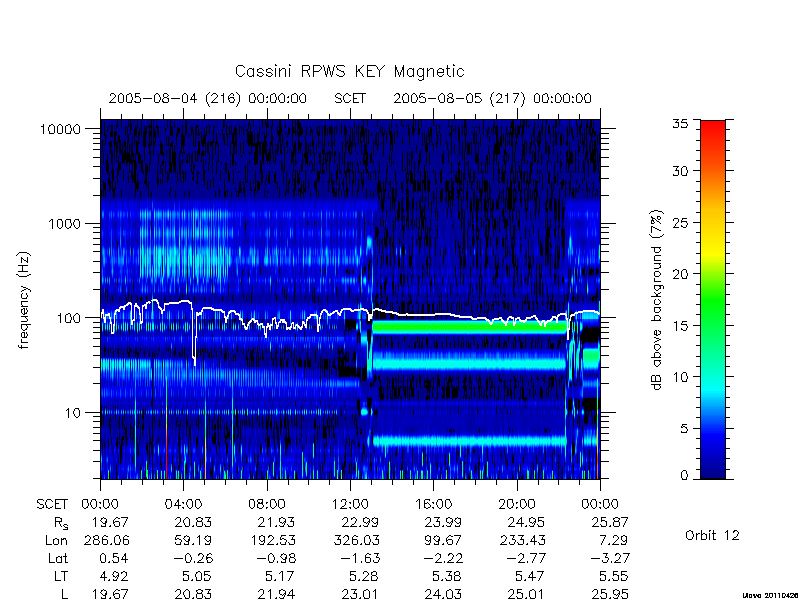Click the L value 20.83
Image resolution: width=800 pixels, height=600 pixels.
click(193, 594)
